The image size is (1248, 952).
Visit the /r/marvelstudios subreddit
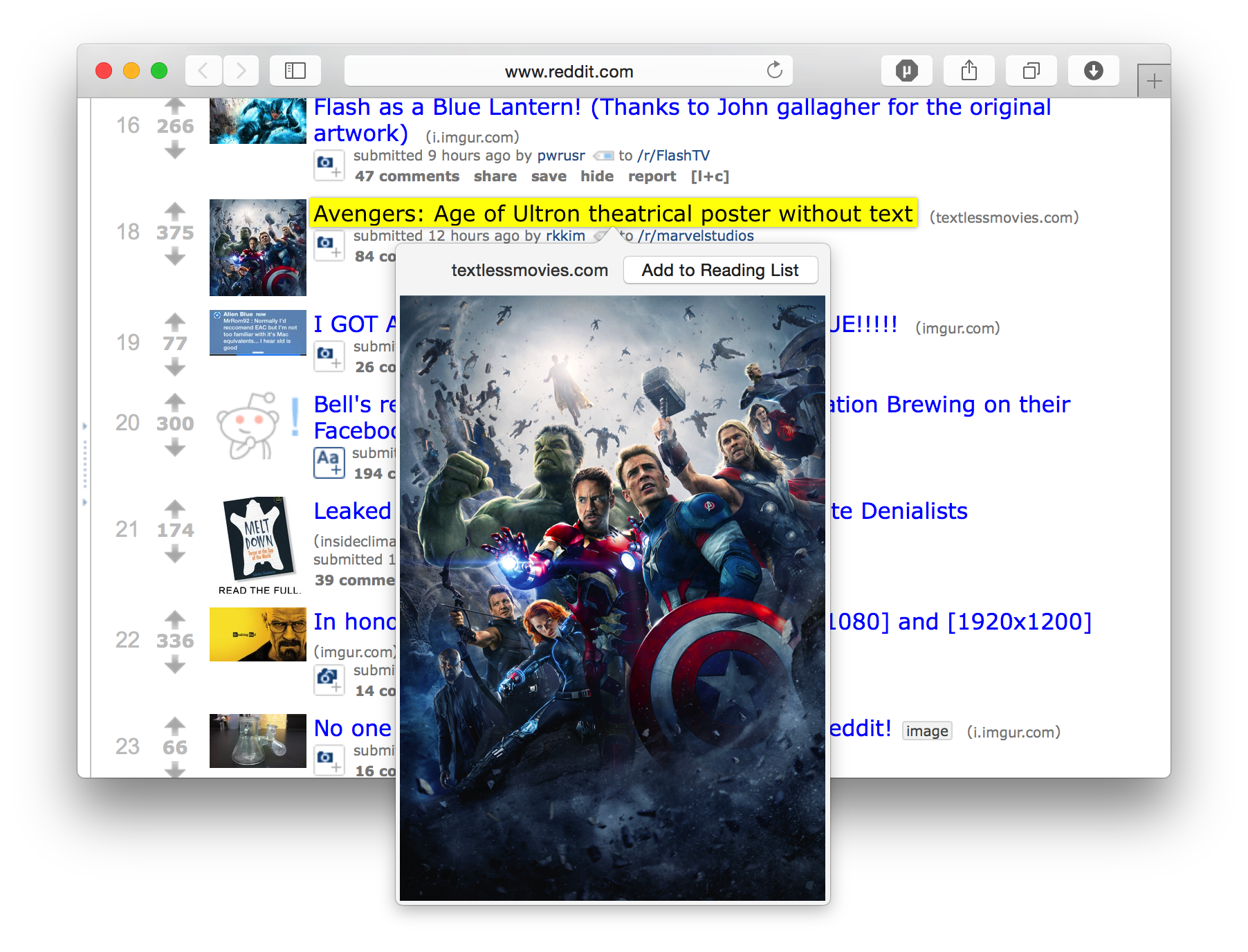tap(696, 236)
